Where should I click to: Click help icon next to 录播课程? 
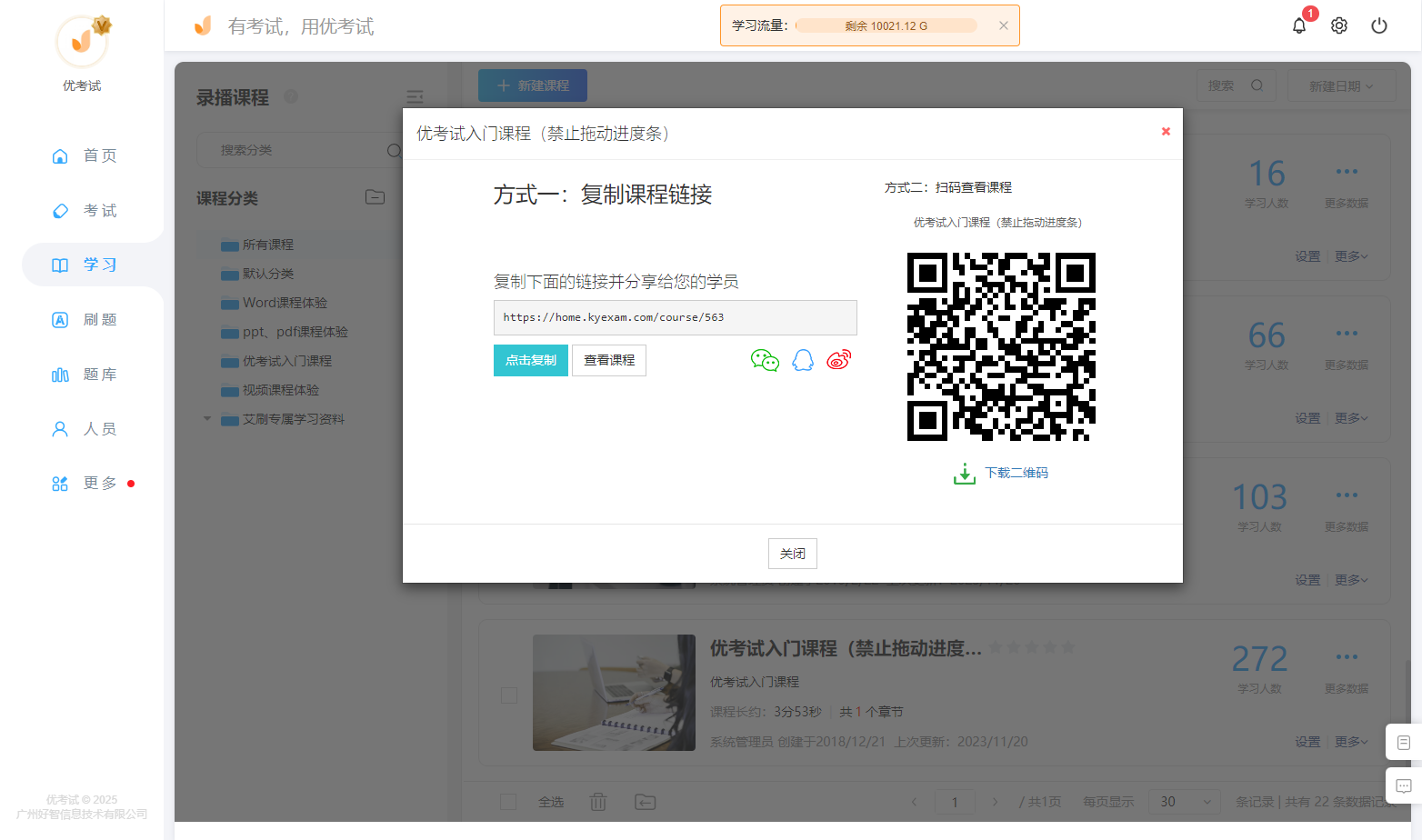coord(291,96)
